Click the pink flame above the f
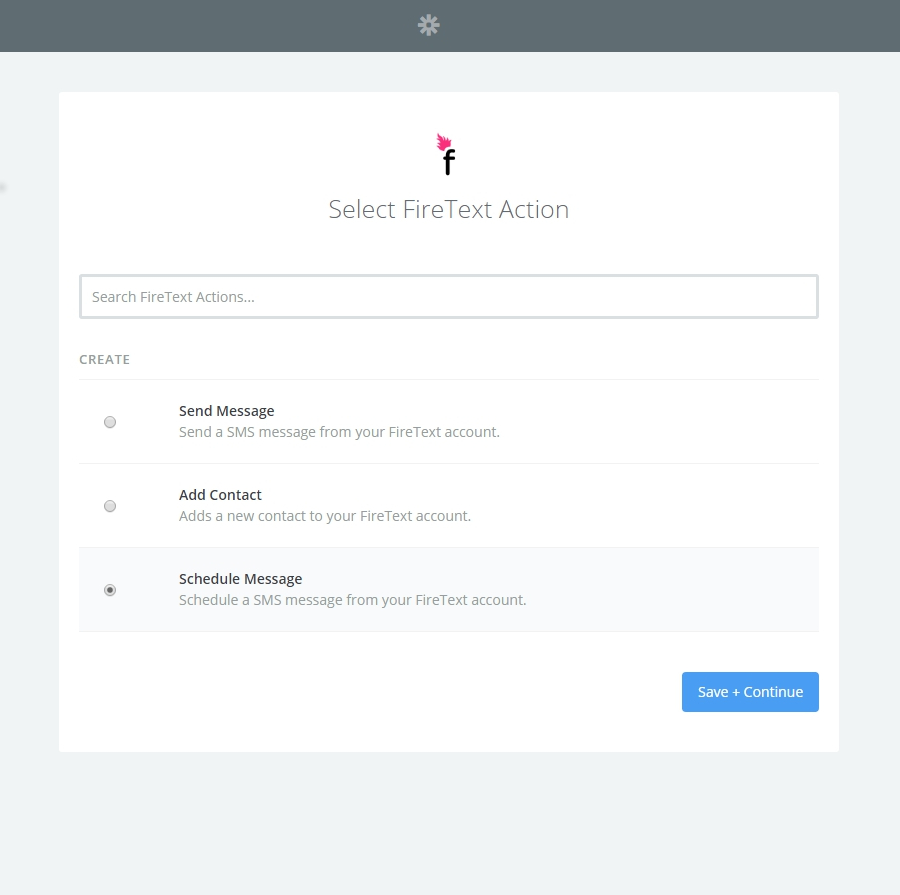Viewport: 900px width, 895px height. coord(444,142)
